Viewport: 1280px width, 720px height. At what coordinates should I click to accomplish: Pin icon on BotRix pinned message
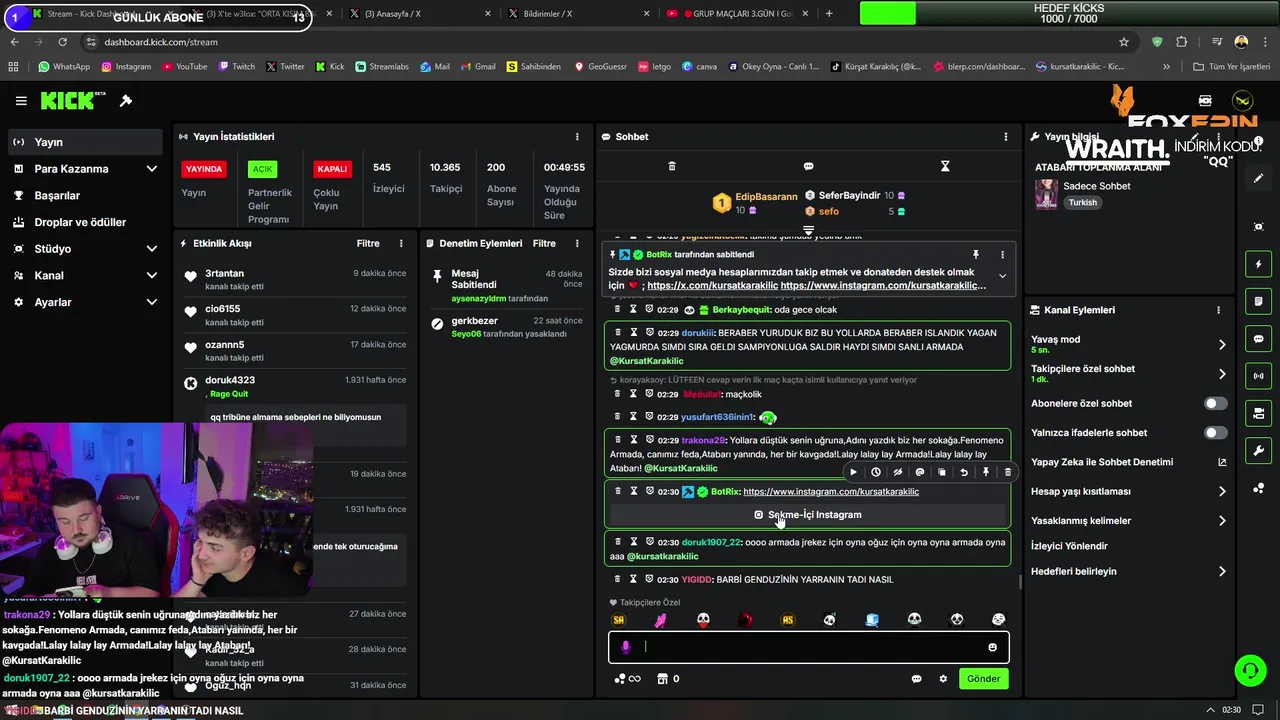point(976,255)
